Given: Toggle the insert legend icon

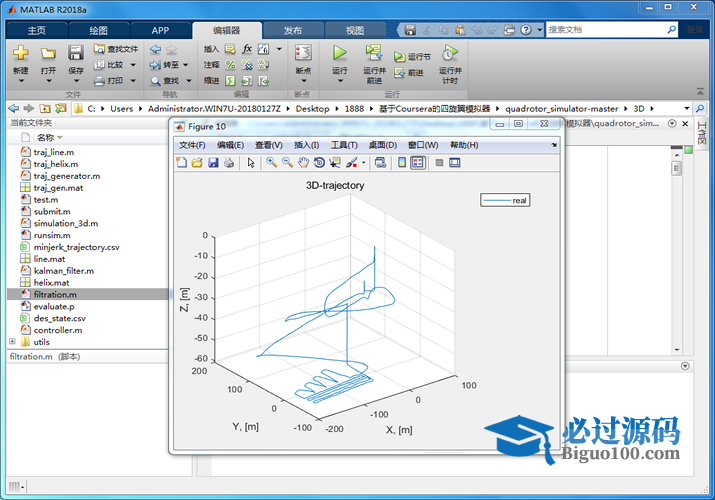Looking at the screenshot, I should pos(418,163).
